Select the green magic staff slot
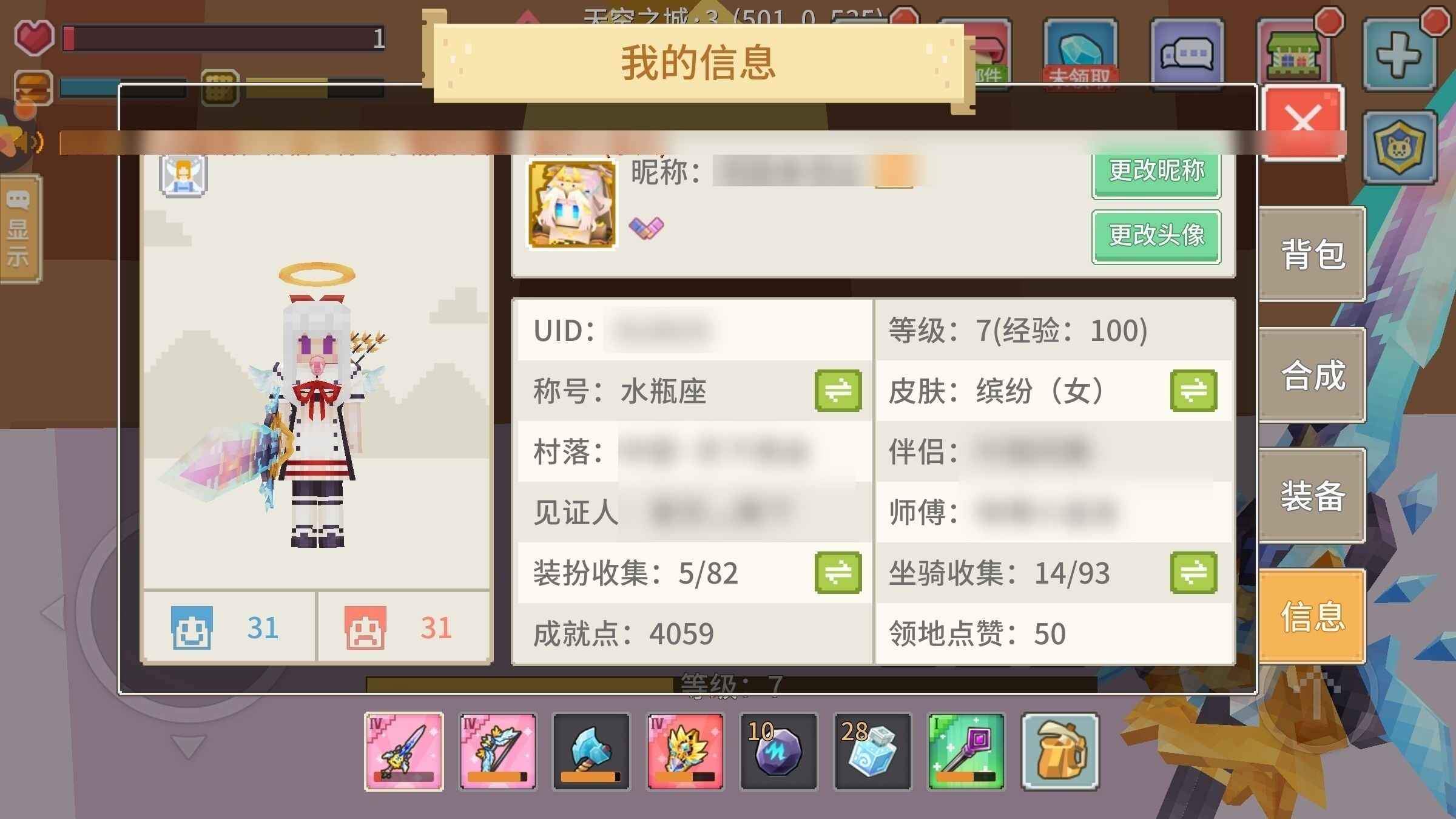 [x=966, y=751]
